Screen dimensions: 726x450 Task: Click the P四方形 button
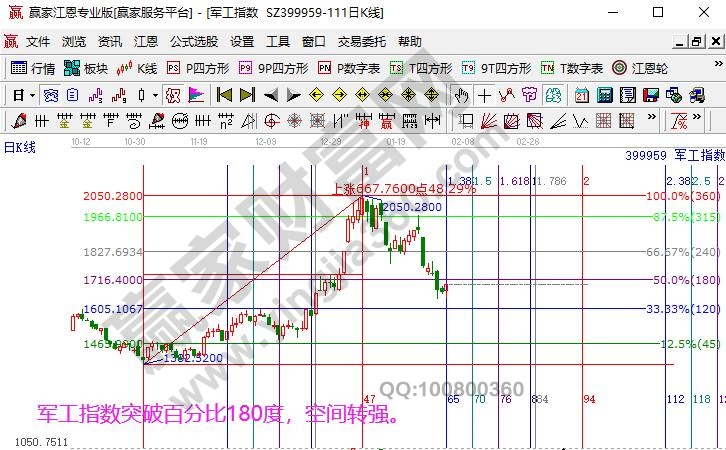click(197, 68)
